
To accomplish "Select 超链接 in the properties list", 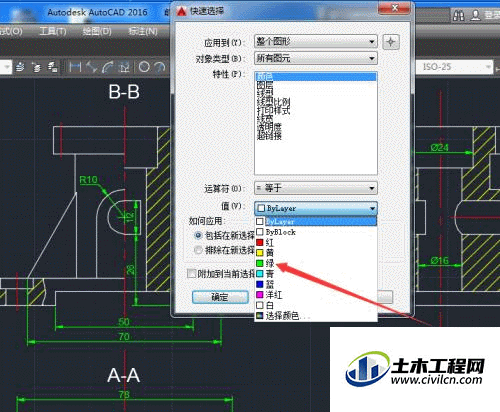I will point(316,135).
